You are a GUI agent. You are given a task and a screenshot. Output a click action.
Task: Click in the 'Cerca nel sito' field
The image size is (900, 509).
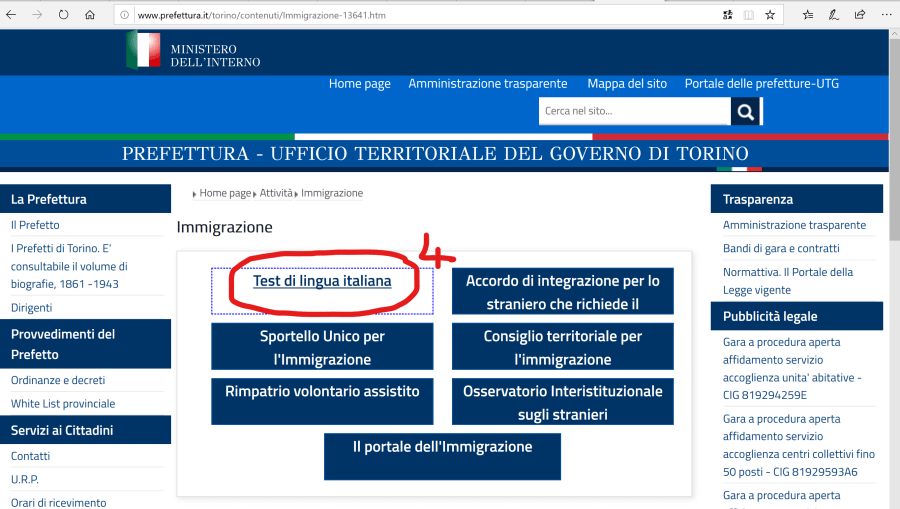click(x=634, y=111)
